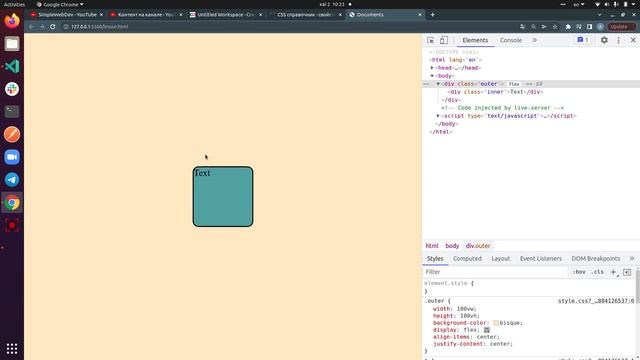Click the Styles pane scrollbar
This screenshot has width=640, height=360.
pyautogui.click(x=637, y=286)
